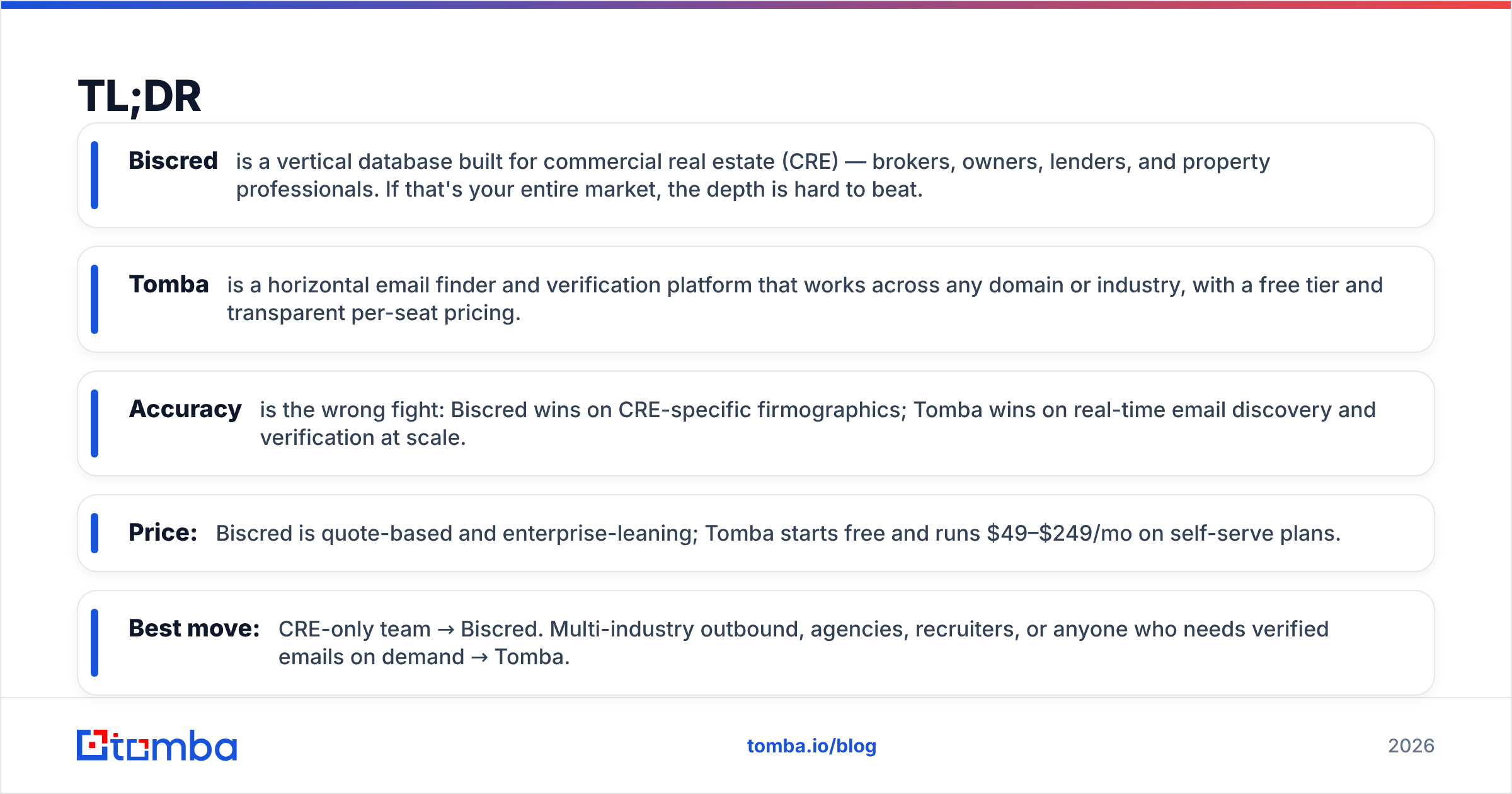Click the bold Biscred label

173,161
